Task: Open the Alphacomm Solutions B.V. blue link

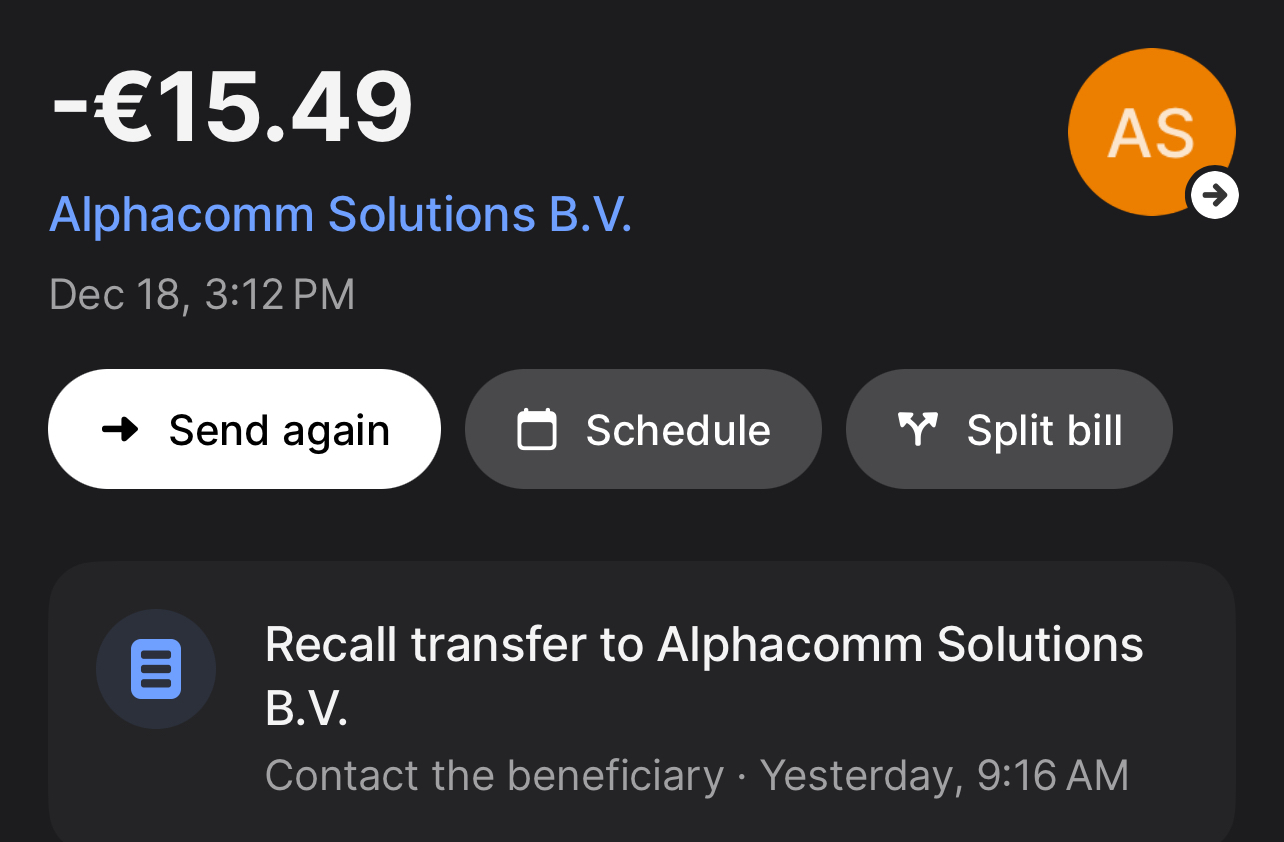Action: point(341,214)
